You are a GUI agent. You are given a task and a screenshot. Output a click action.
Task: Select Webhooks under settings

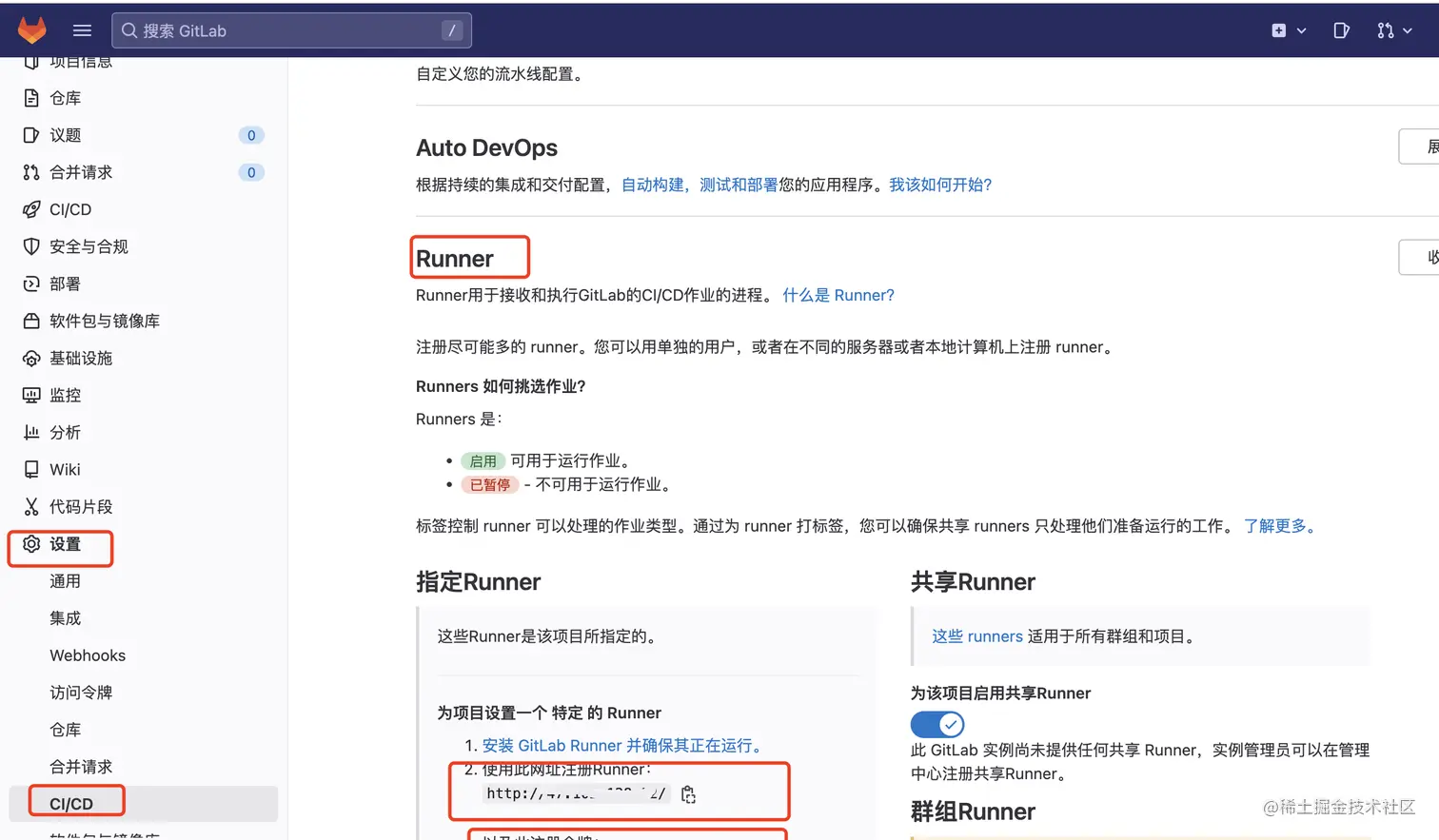[x=88, y=655]
